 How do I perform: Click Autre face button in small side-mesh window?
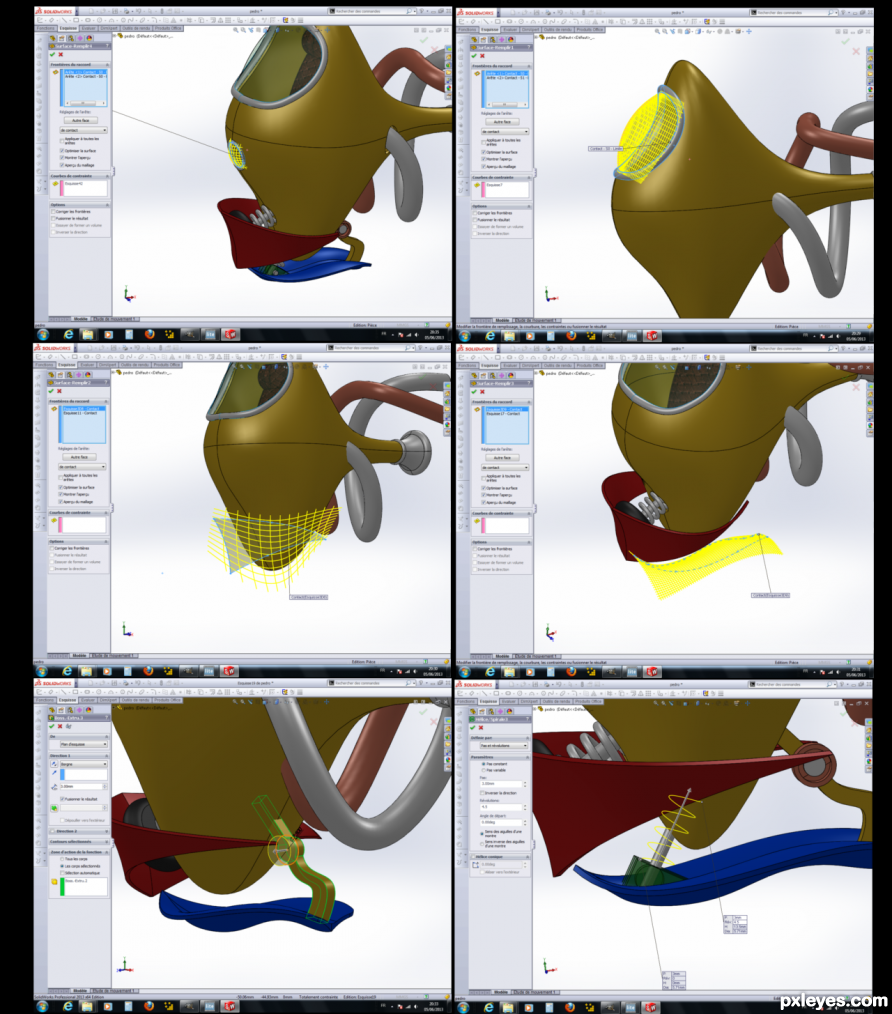(81, 120)
